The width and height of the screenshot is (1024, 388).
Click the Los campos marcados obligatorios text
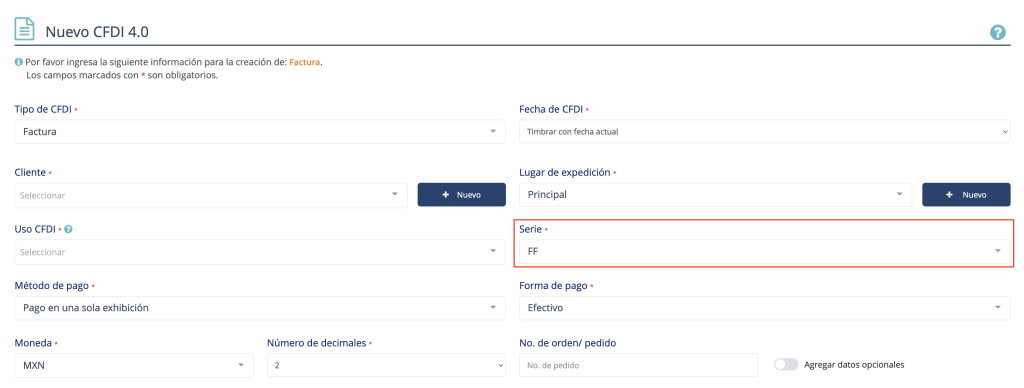(x=121, y=75)
